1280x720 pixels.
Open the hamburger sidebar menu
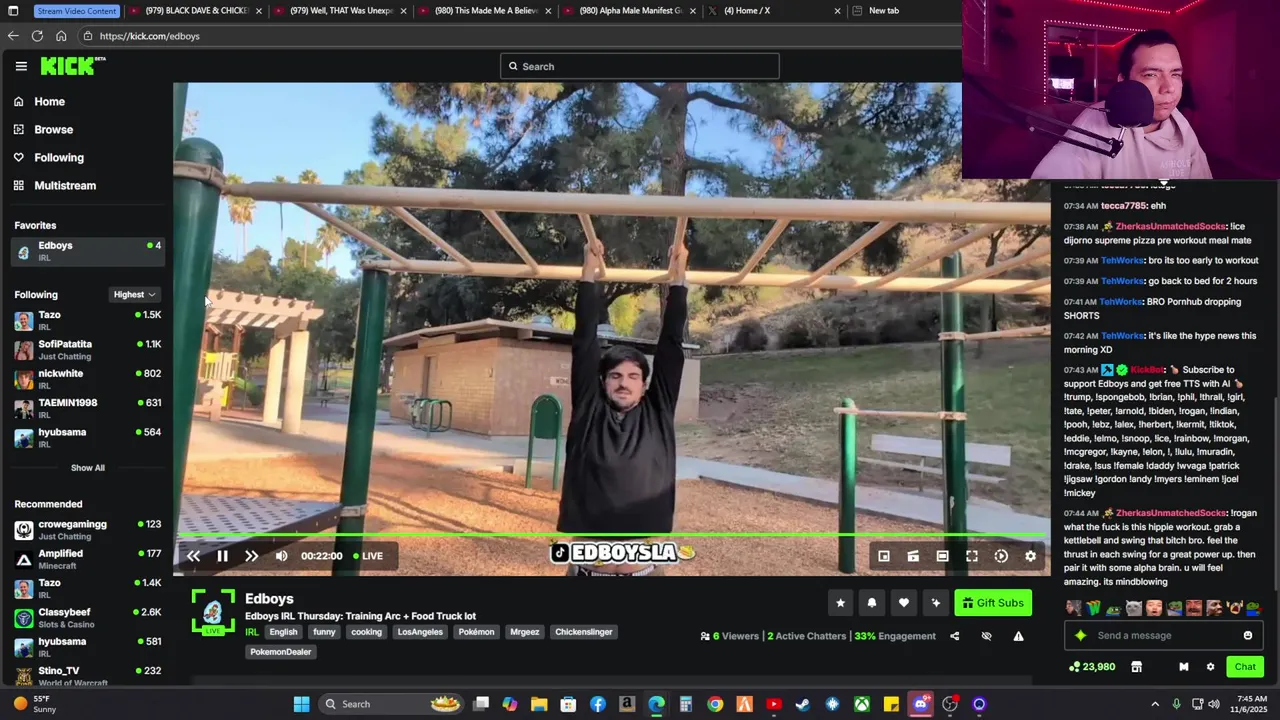[21, 66]
